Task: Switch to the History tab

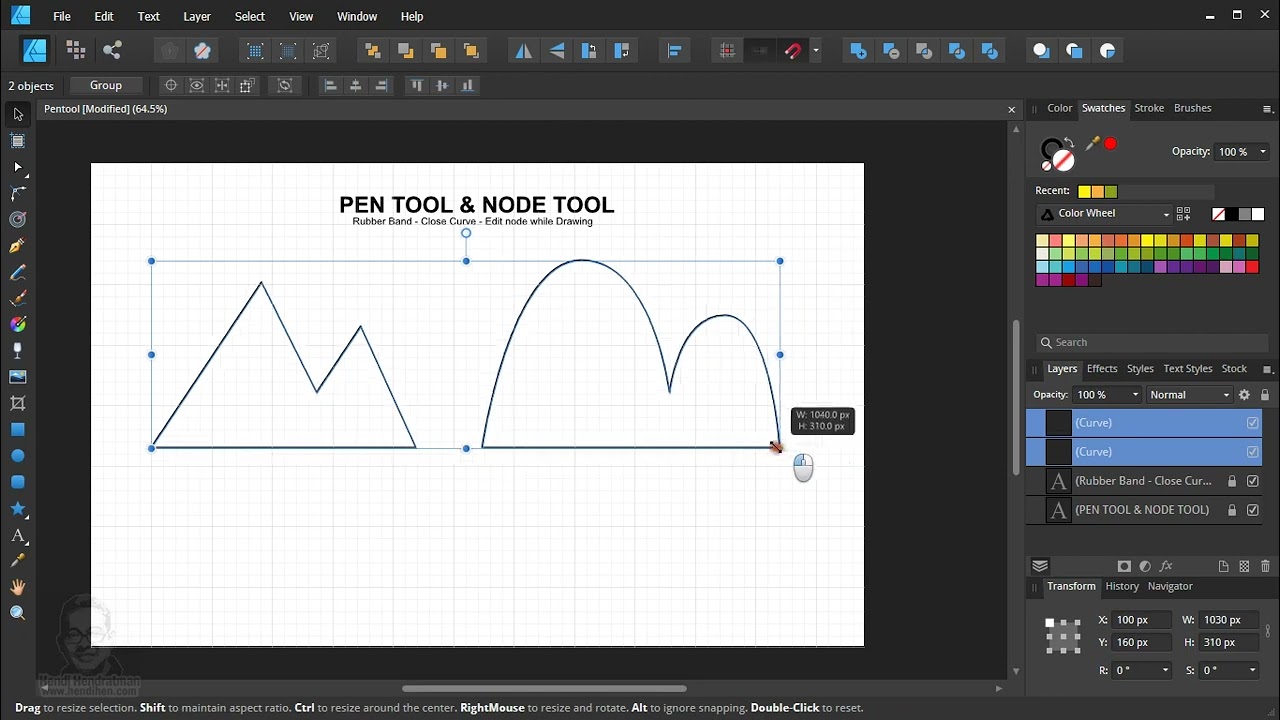Action: [x=1122, y=586]
